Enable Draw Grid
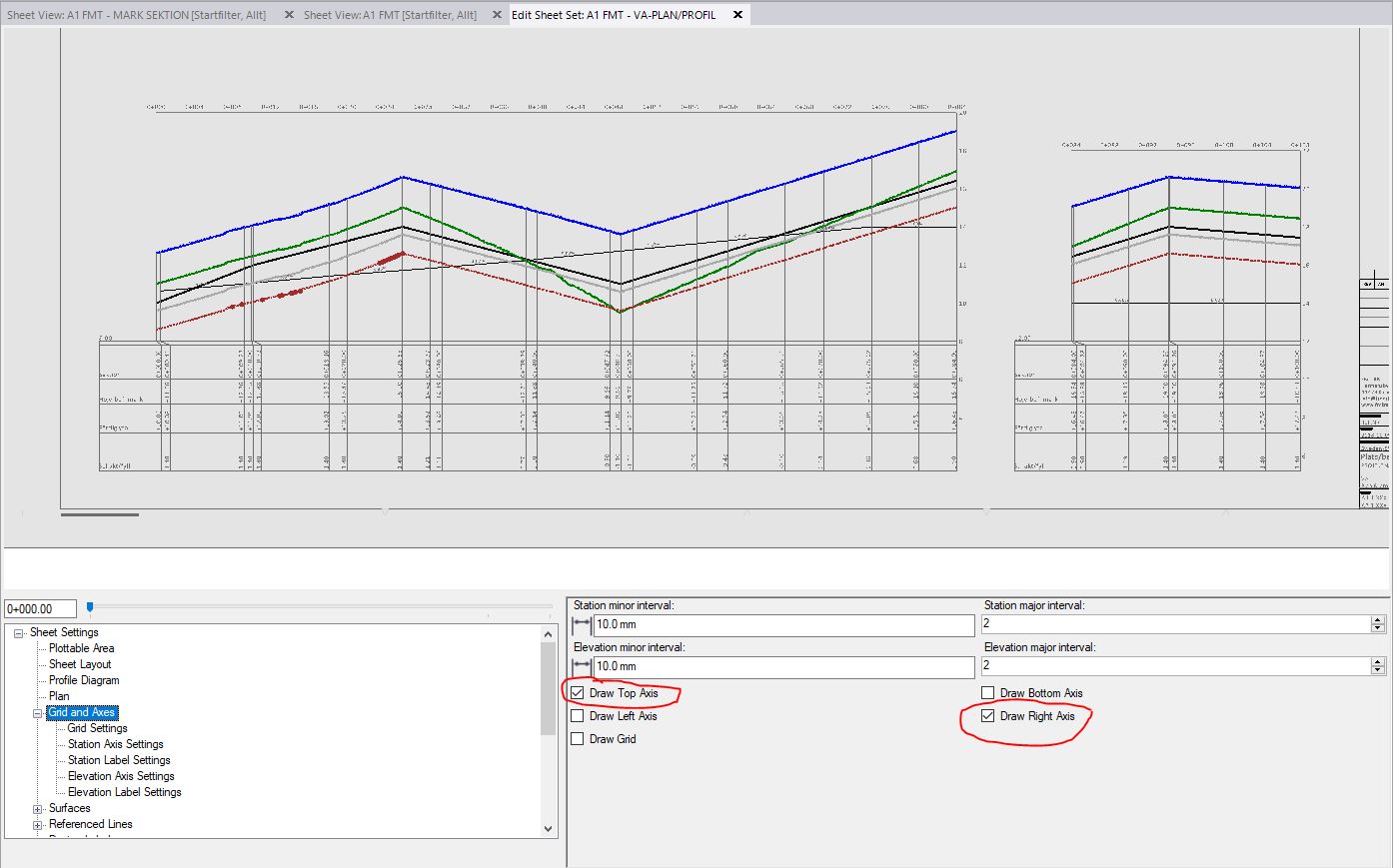The image size is (1393, 868). point(577,738)
